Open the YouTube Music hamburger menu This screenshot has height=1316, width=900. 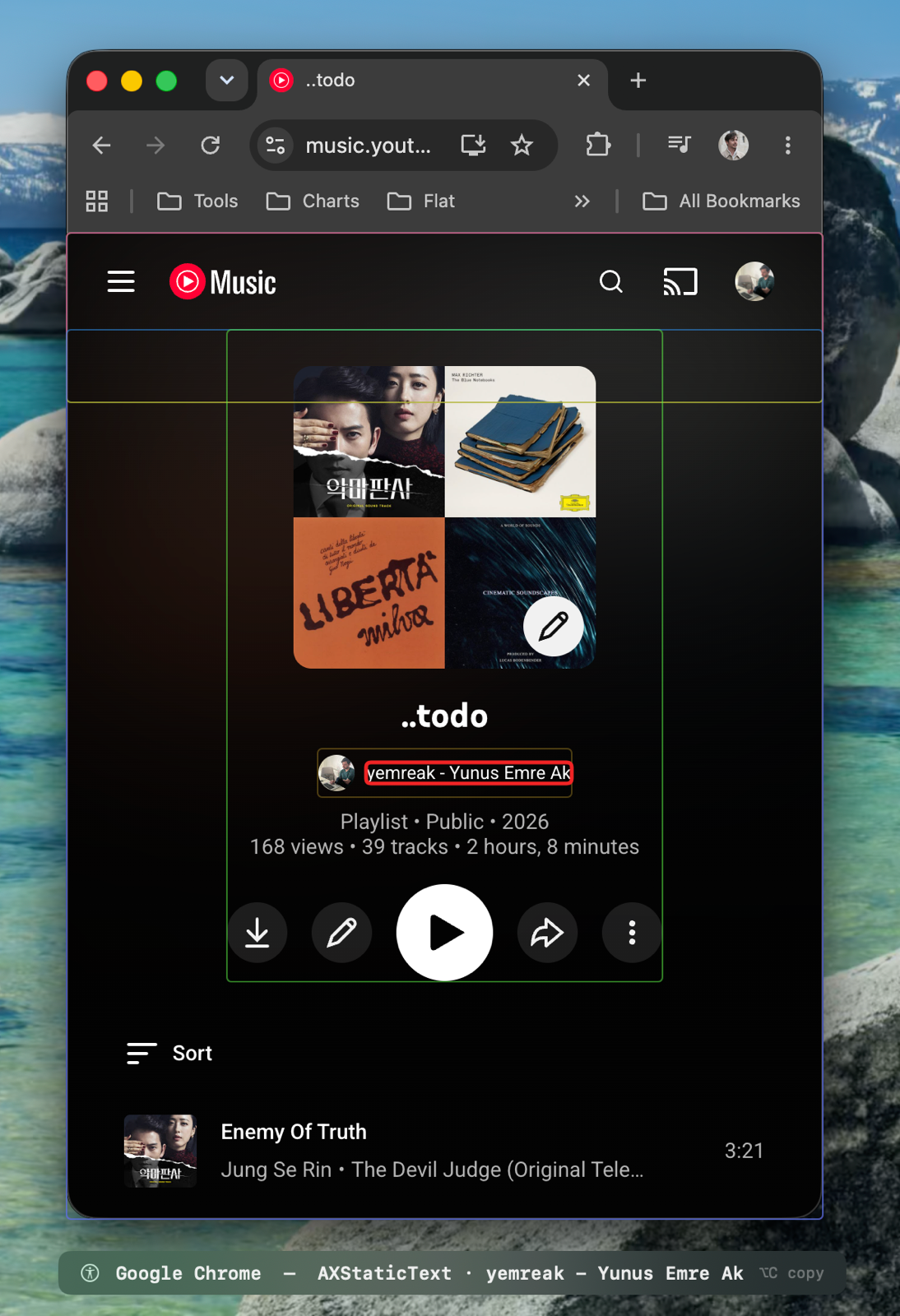tap(121, 282)
